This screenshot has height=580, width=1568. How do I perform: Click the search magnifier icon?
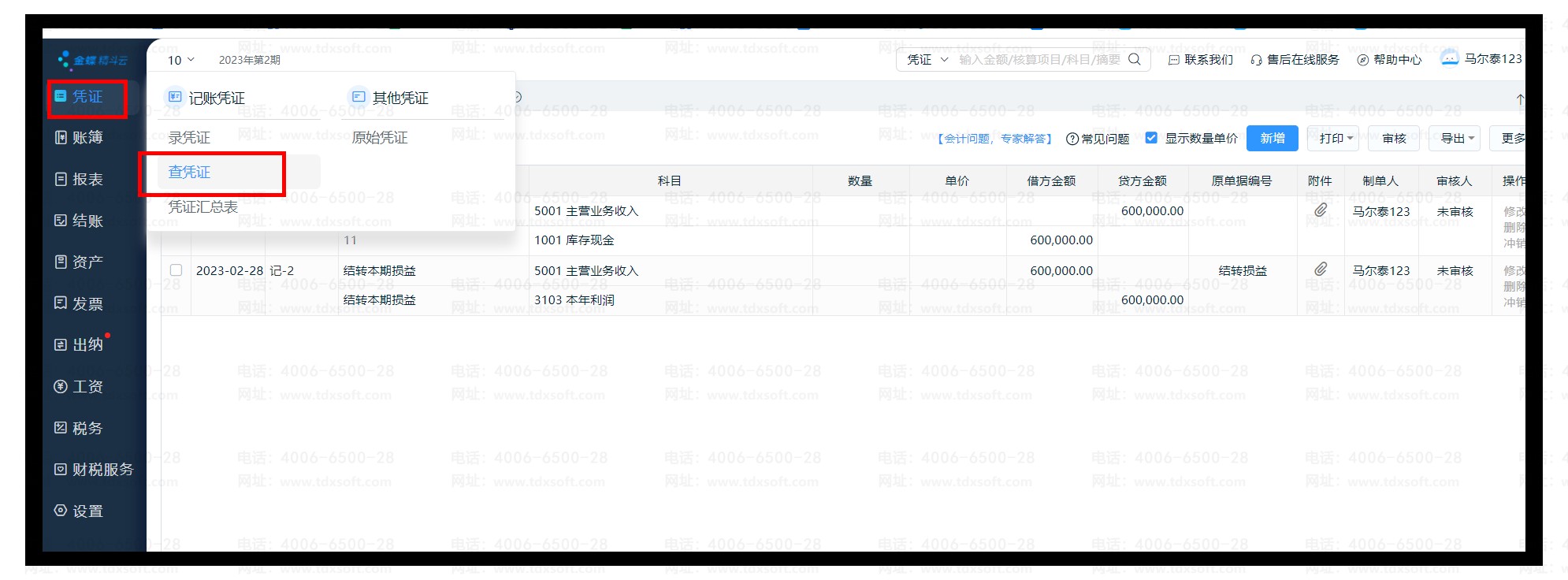tap(1135, 59)
